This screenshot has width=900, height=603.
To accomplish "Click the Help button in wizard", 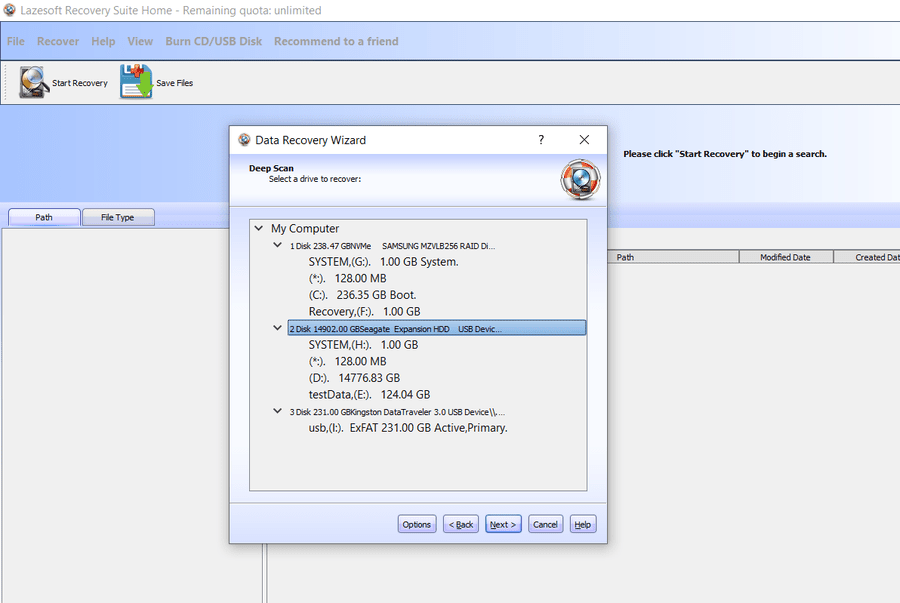I will pos(583,524).
